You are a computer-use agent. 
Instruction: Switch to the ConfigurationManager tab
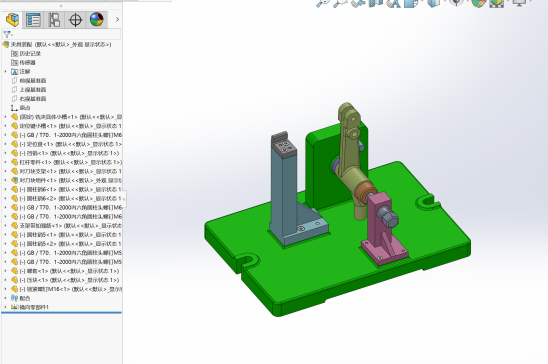click(54, 20)
